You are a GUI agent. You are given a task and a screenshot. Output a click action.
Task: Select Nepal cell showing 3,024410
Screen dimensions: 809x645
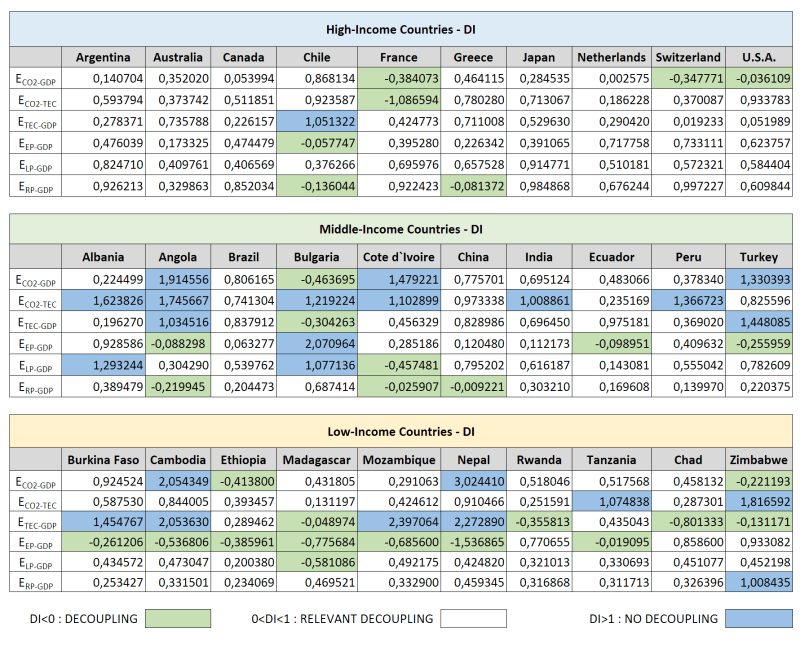[466, 482]
